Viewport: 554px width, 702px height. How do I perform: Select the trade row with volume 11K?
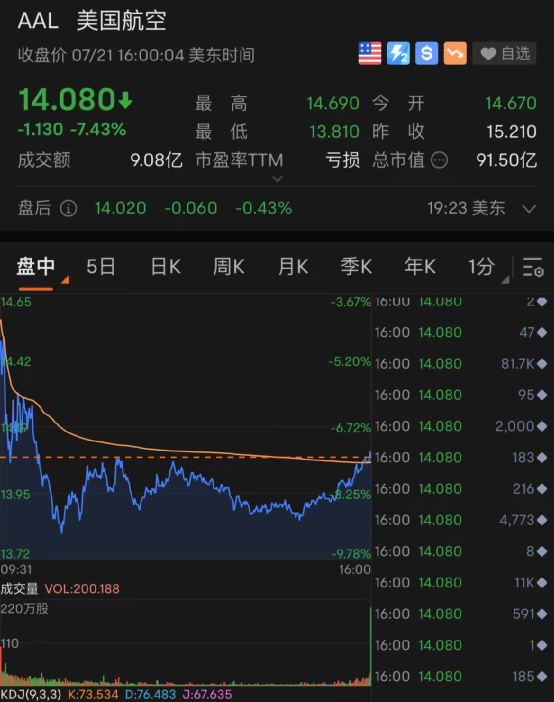coord(461,582)
